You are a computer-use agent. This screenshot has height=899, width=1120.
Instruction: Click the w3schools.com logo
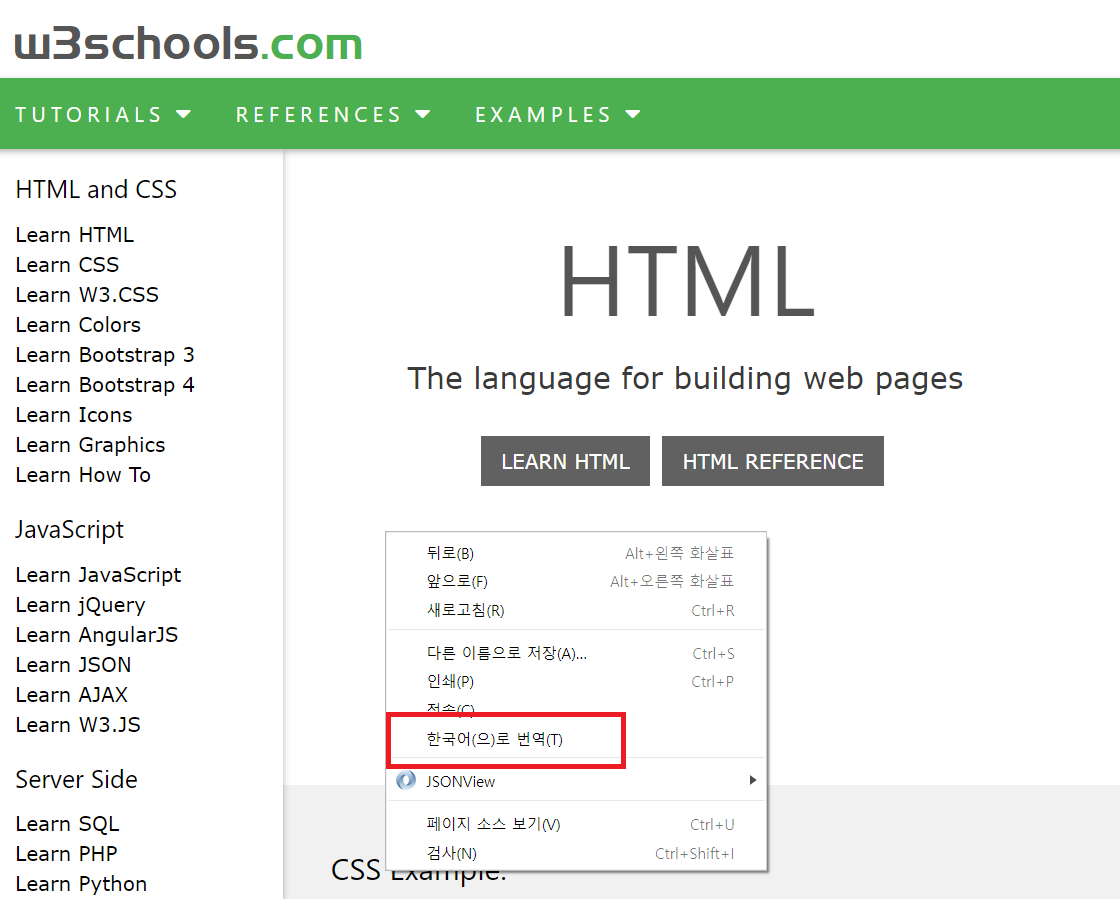tap(189, 44)
